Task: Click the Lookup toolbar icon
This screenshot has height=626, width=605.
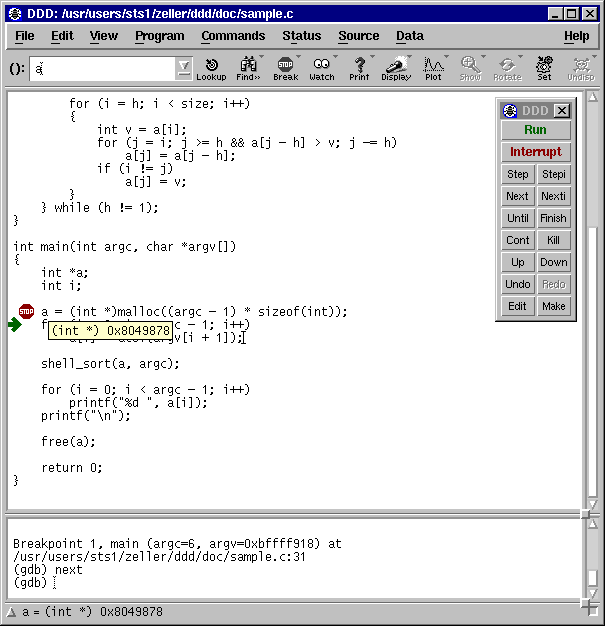Action: tap(211, 69)
